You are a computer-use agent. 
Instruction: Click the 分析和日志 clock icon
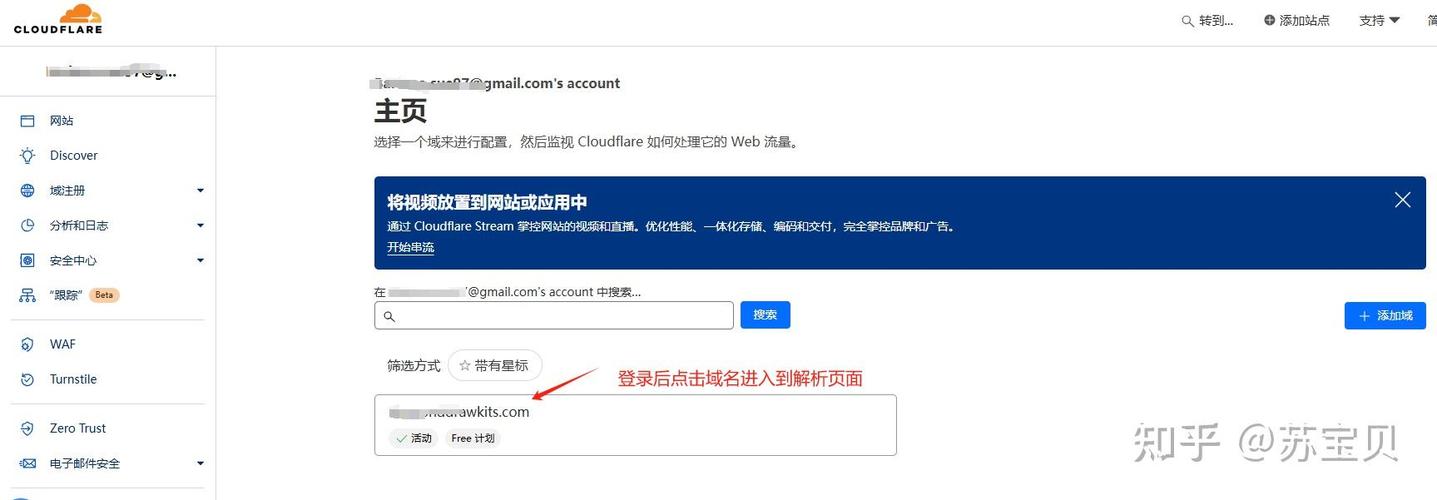point(28,226)
